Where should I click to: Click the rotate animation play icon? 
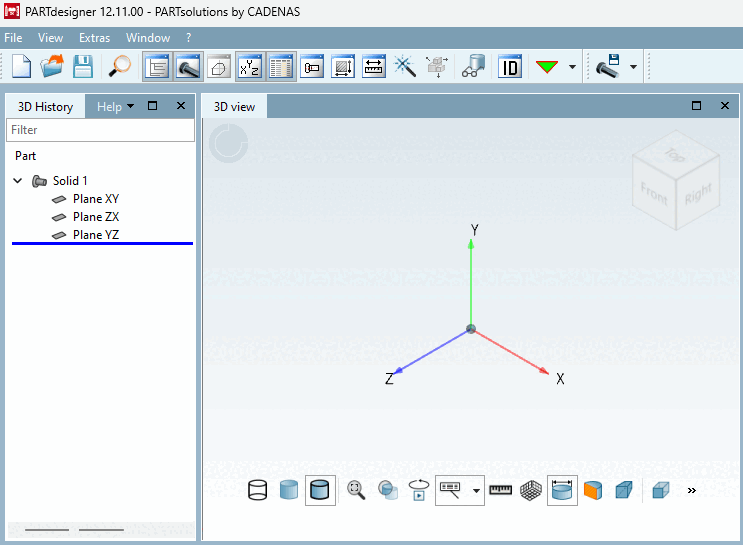419,490
